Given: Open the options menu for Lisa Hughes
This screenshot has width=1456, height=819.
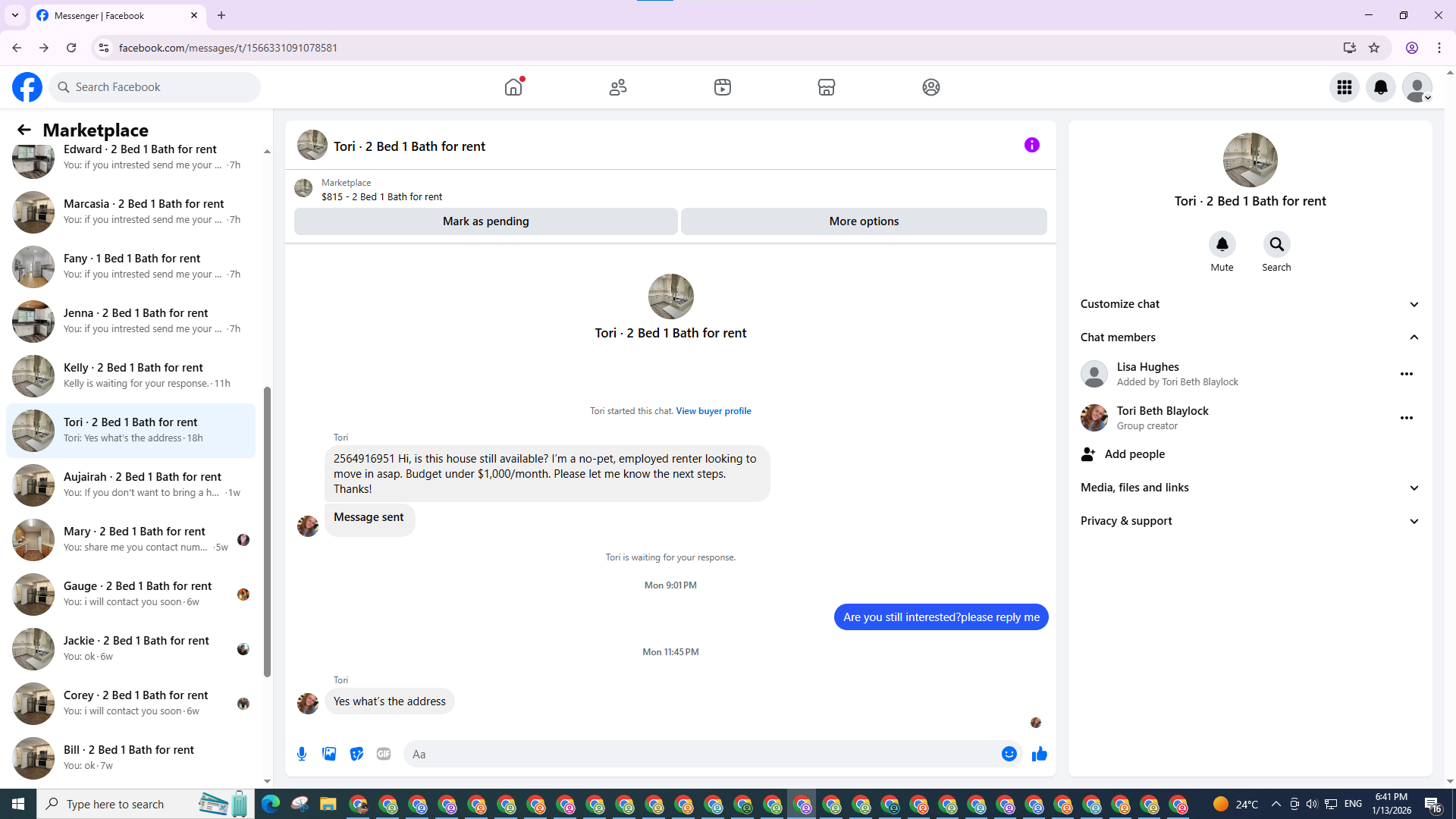Looking at the screenshot, I should [x=1406, y=374].
